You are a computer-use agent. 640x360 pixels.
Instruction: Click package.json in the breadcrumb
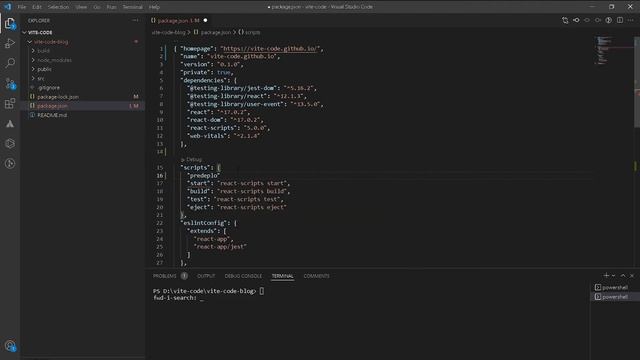(x=216, y=32)
